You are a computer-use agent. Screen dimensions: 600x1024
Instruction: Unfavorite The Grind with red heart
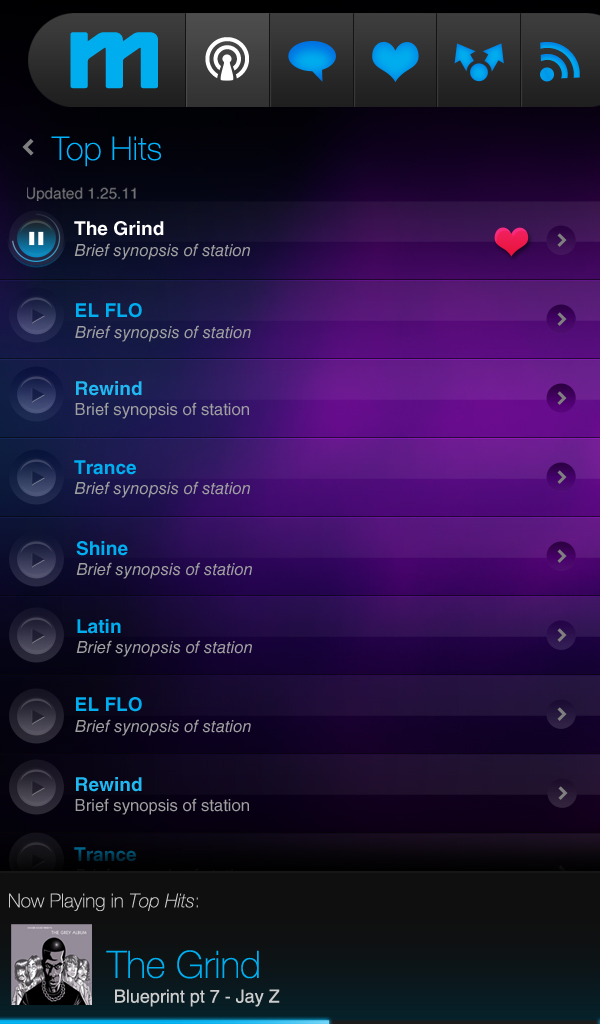(511, 240)
